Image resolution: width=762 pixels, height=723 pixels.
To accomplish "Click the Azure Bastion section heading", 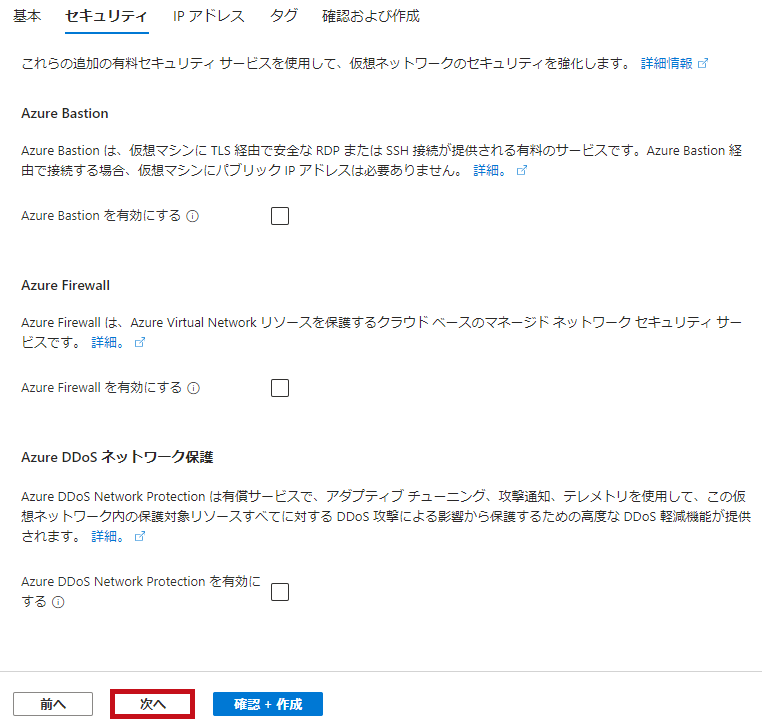I will (x=65, y=113).
